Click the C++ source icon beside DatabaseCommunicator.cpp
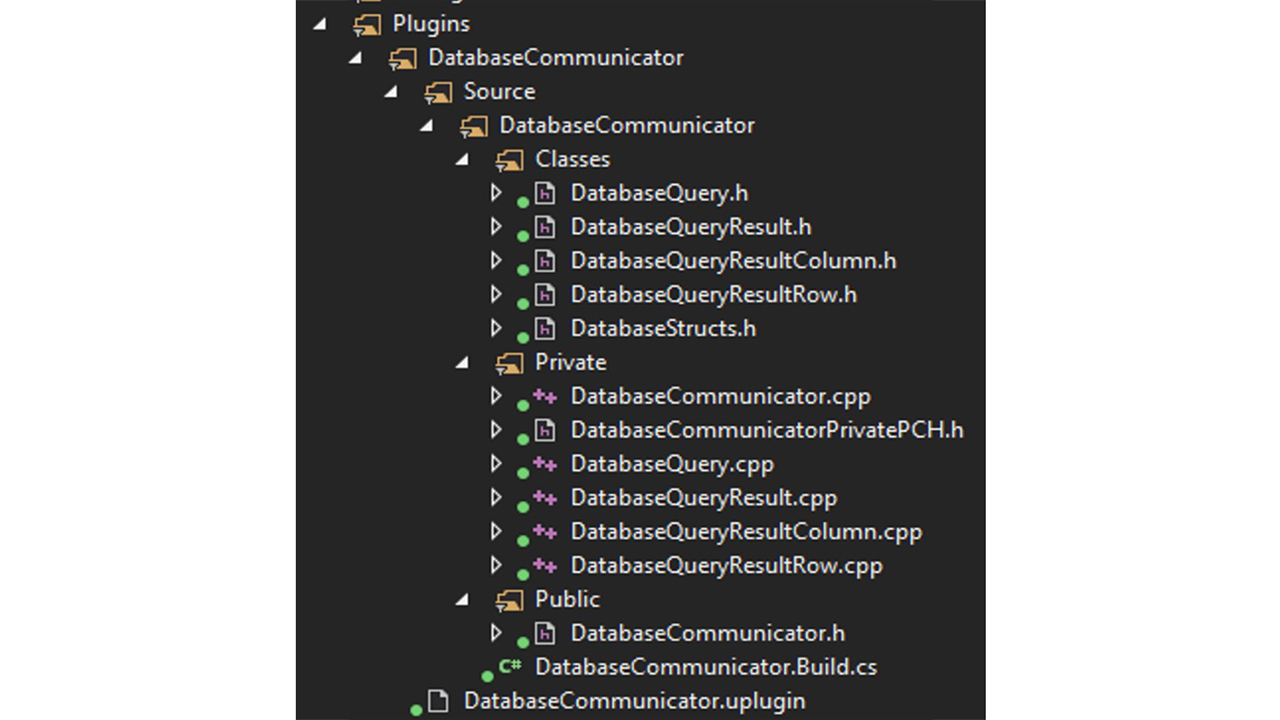 544,396
